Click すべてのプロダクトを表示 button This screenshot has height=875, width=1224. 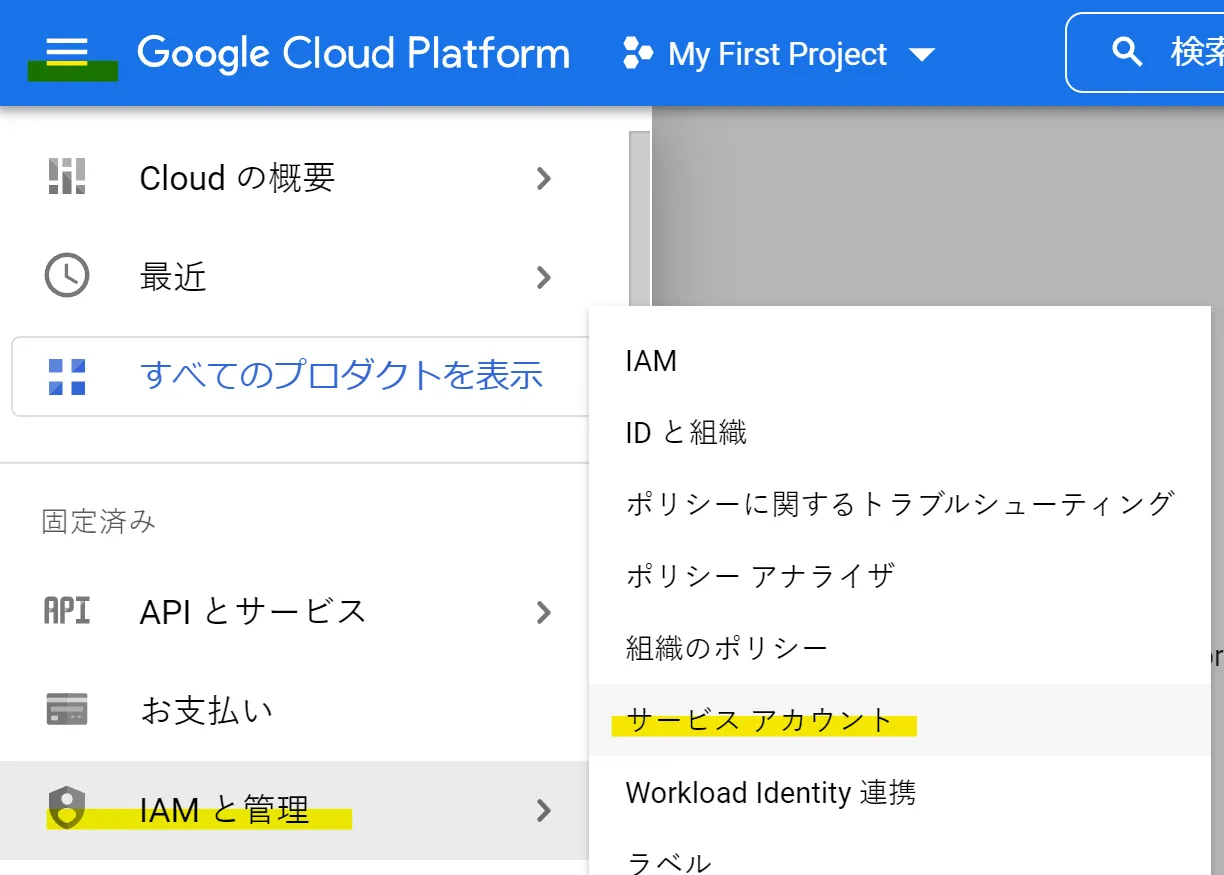(300, 376)
